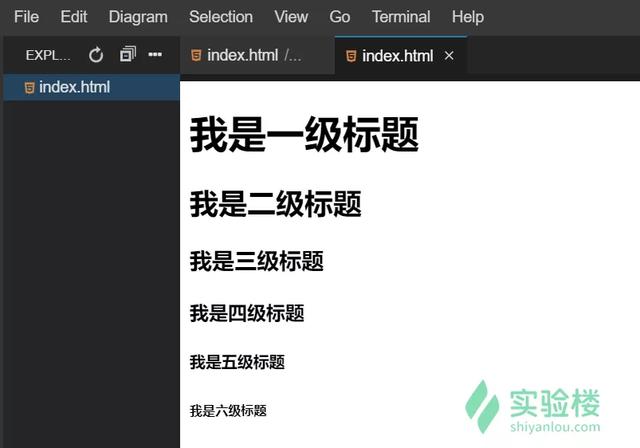Open the File menu
Image resolution: width=640 pixels, height=448 pixels.
click(27, 17)
